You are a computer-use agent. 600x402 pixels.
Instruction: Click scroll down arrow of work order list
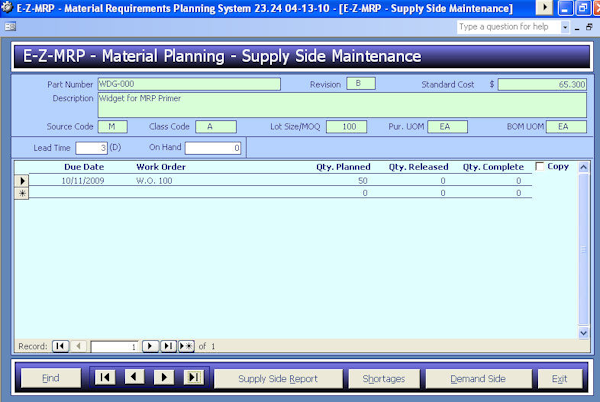tap(584, 333)
